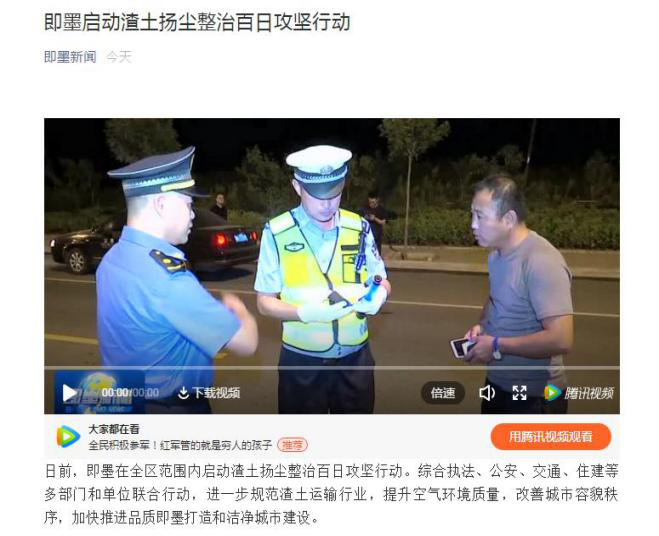The width and height of the screenshot is (659, 536).
Task: Seek using the video progress bar
Action: pos(332,368)
